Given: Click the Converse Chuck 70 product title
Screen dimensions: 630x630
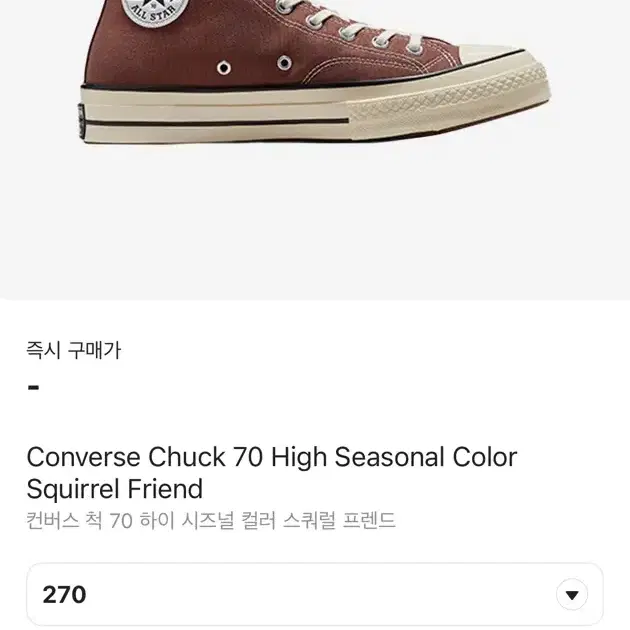Looking at the screenshot, I should (272, 473).
